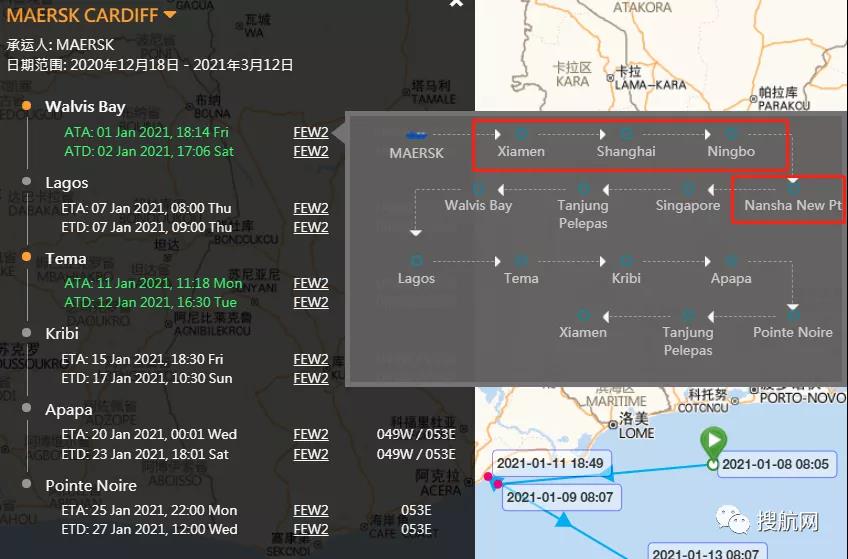The image size is (848, 559).
Task: Select Pointe Noire in the port list
Action: [91, 485]
